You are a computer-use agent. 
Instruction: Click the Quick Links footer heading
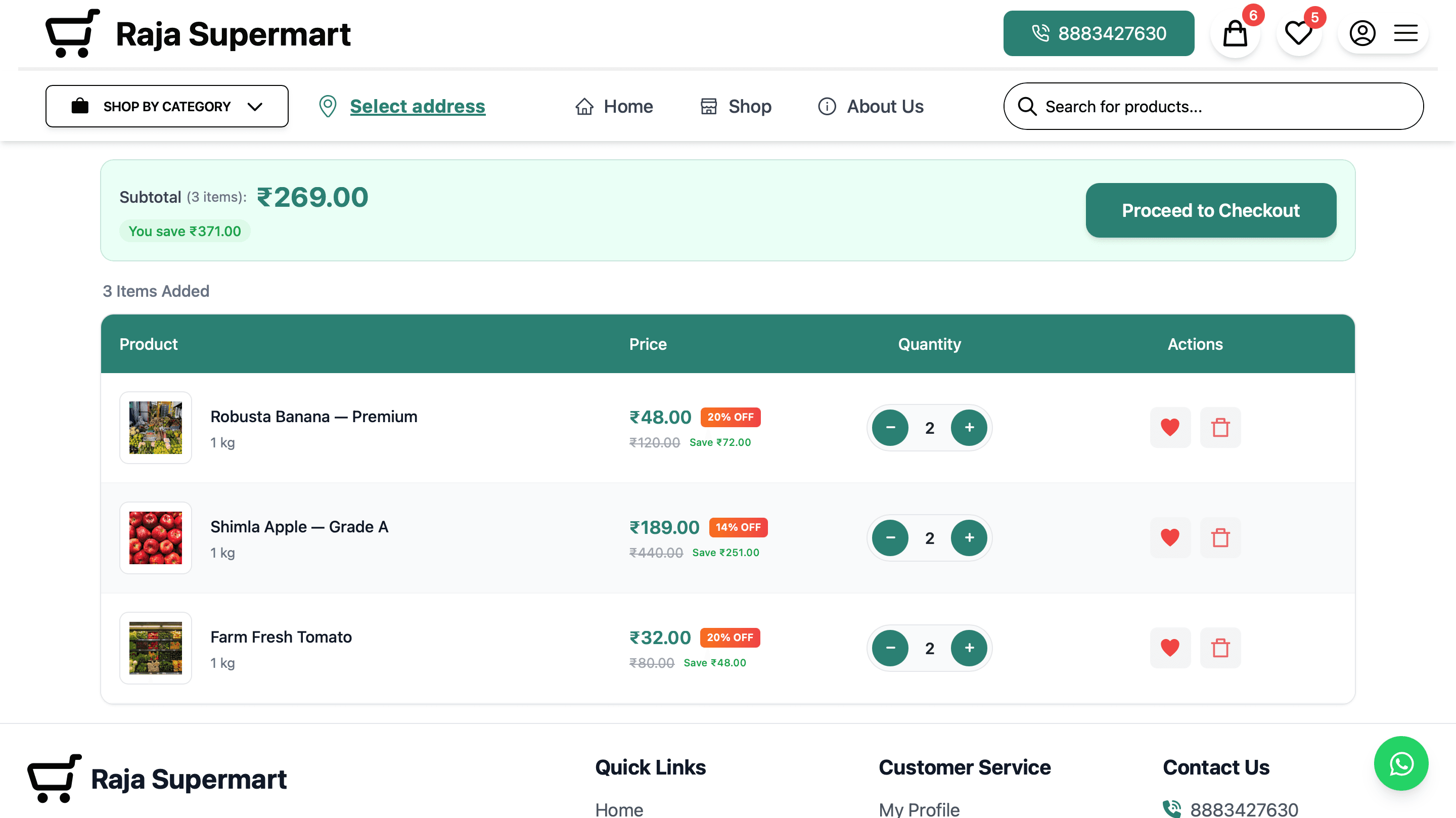pyautogui.click(x=651, y=767)
